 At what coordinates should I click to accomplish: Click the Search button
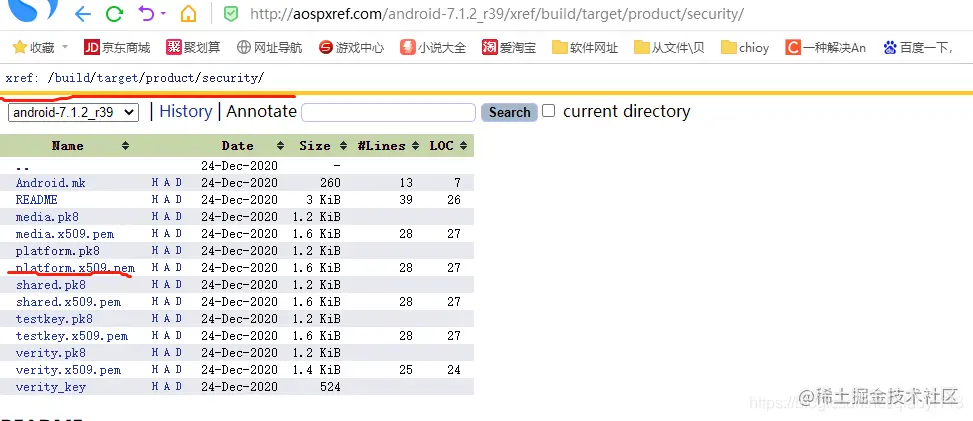(509, 112)
